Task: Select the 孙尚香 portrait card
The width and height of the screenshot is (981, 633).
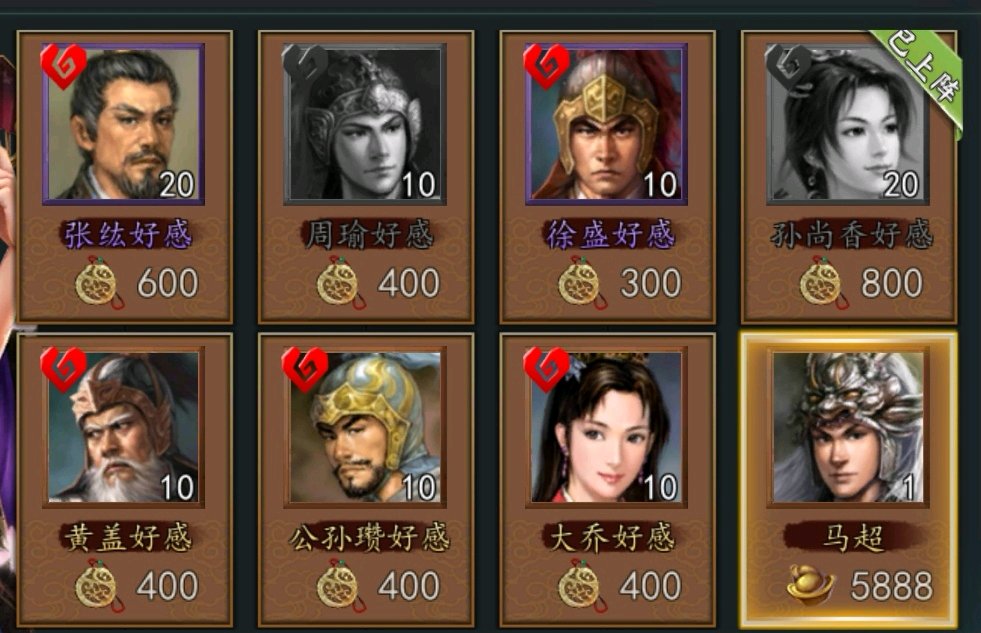Action: (x=849, y=178)
